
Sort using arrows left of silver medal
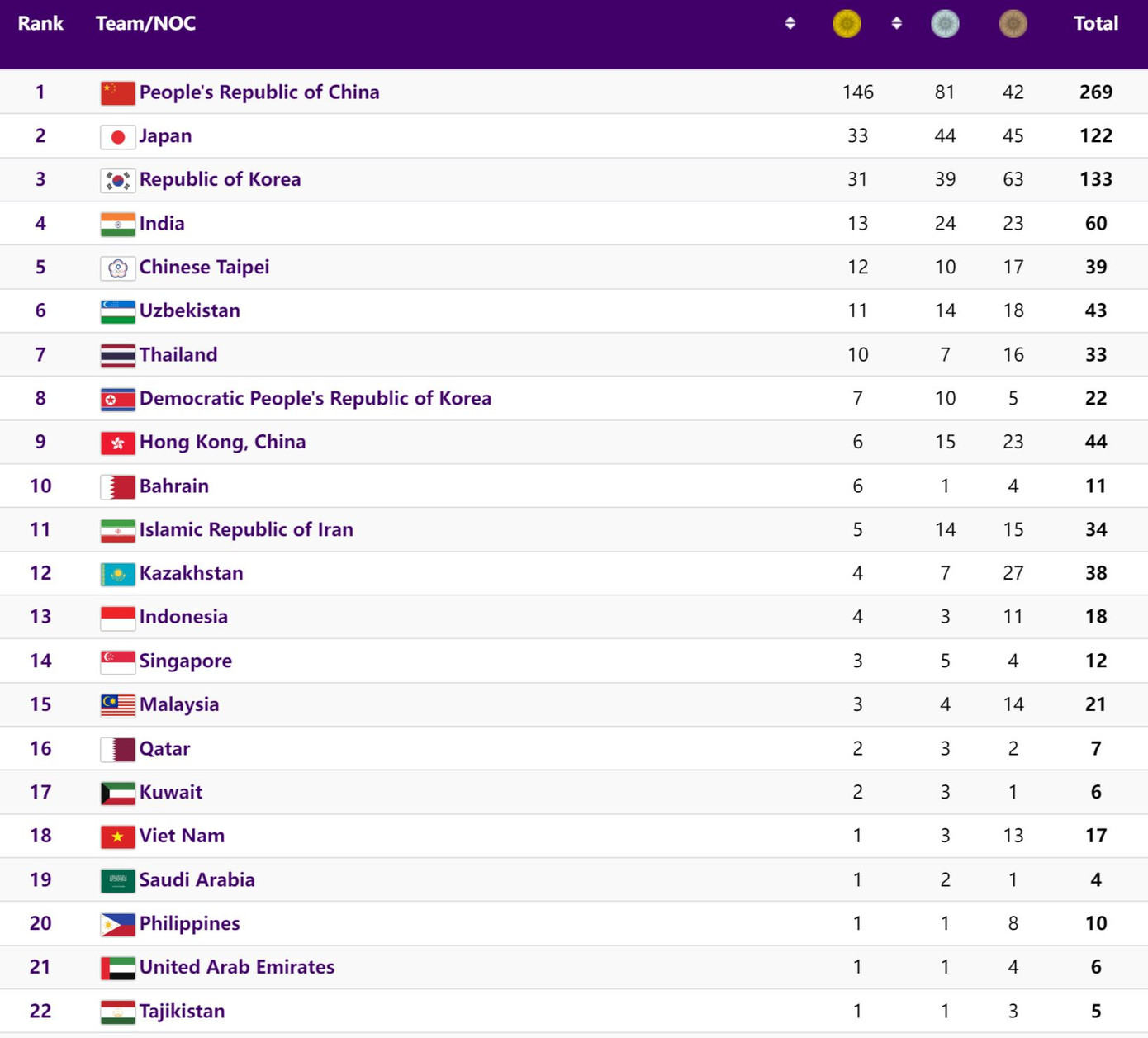896,23
